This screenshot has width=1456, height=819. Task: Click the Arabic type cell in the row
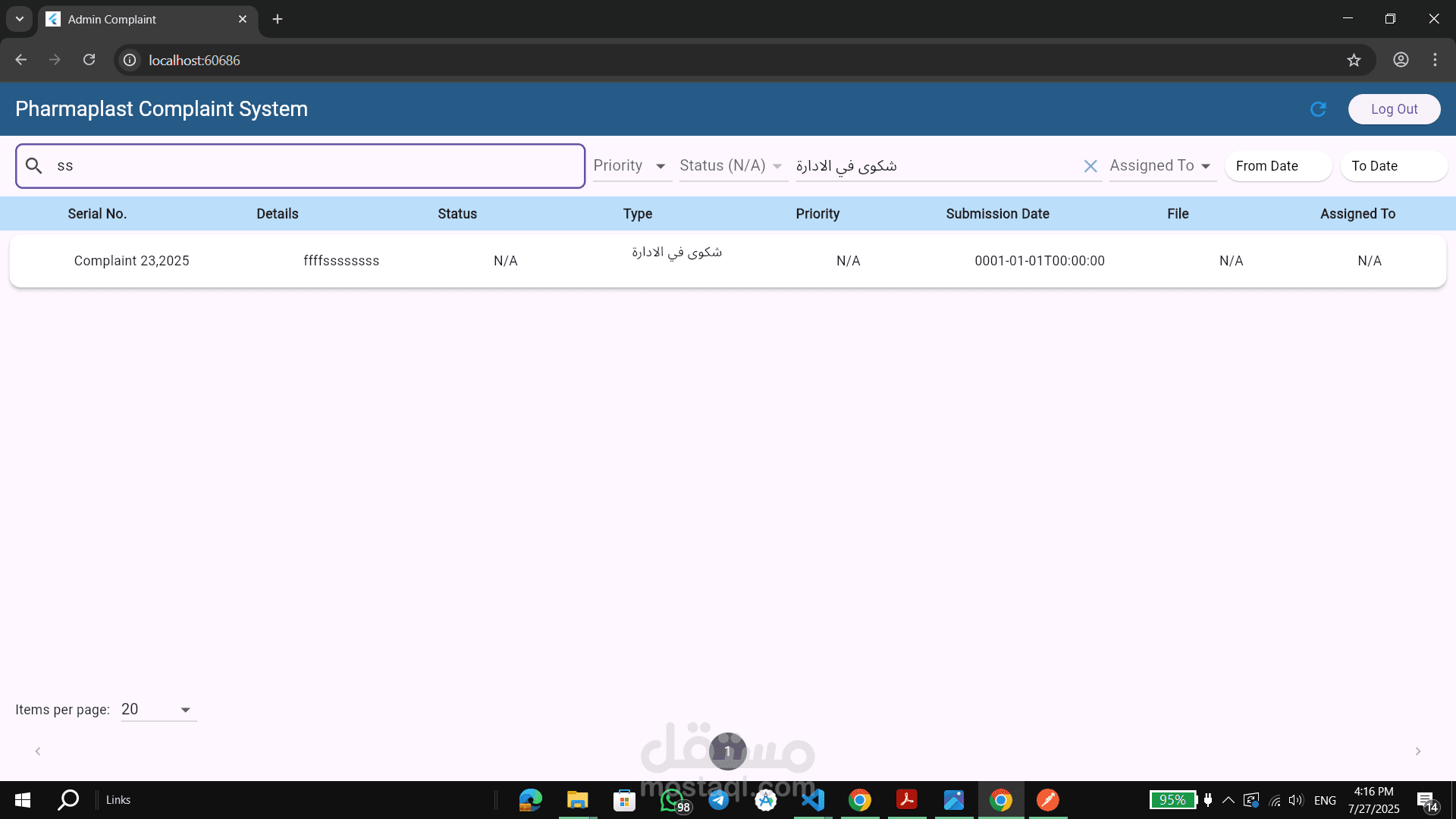coord(677,253)
